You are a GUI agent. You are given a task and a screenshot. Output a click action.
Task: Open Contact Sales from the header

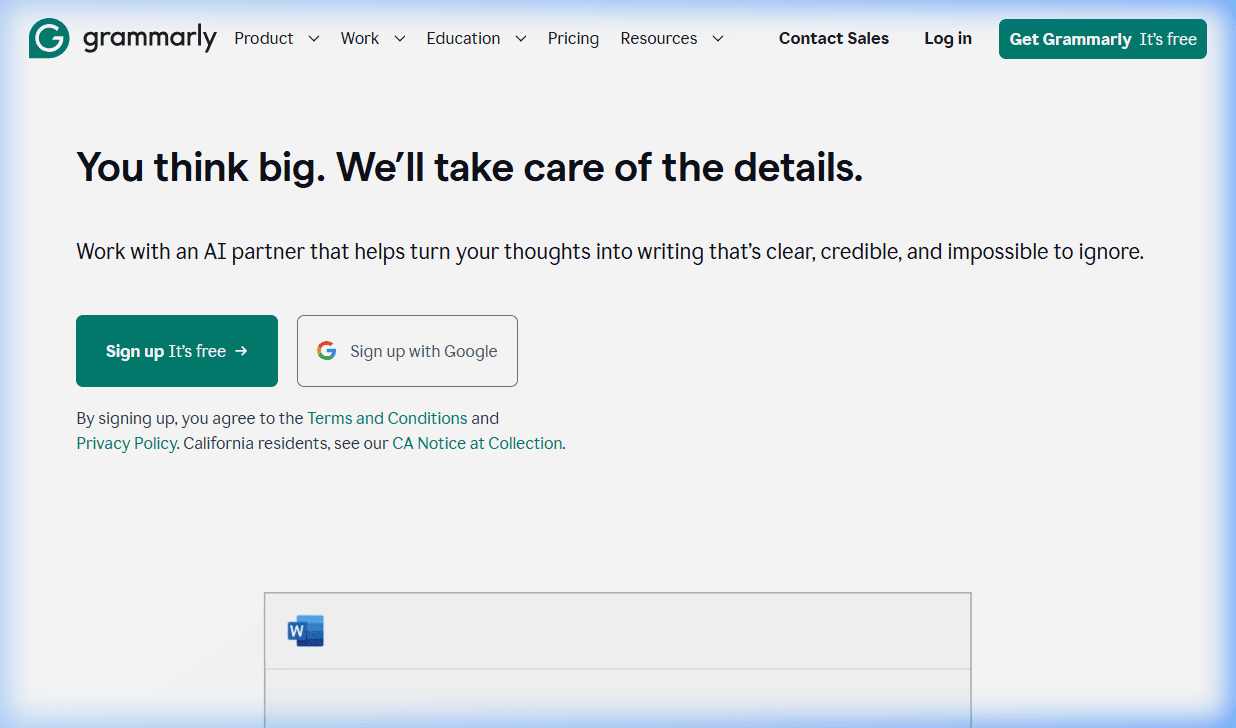[833, 38]
